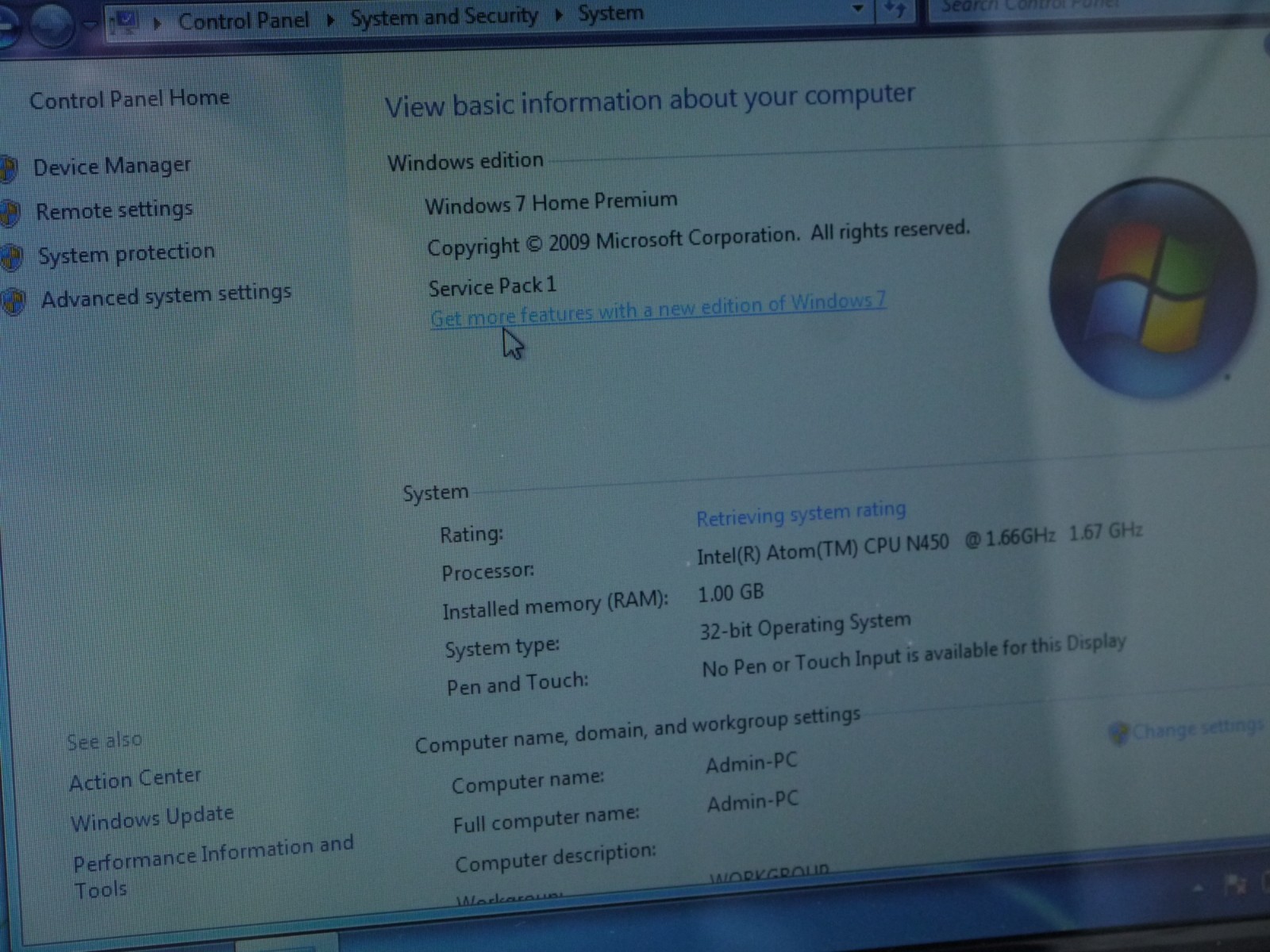Click the No Pen or Touch Input text
The image size is (1270, 952).
coord(914,655)
